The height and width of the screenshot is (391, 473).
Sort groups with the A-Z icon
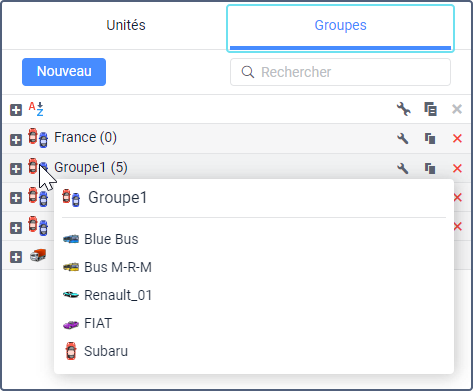[x=36, y=109]
